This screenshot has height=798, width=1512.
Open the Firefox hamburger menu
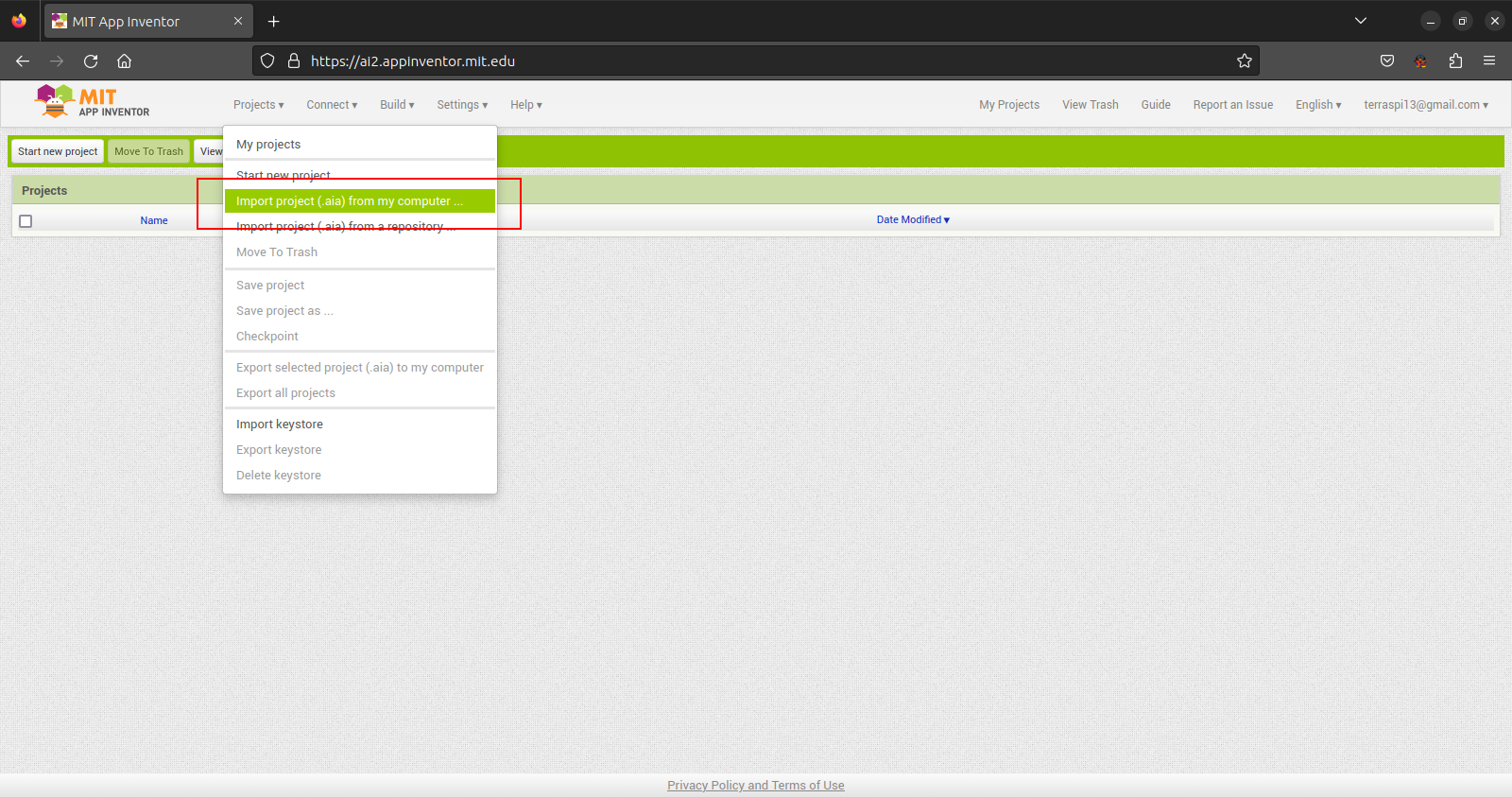click(x=1489, y=61)
